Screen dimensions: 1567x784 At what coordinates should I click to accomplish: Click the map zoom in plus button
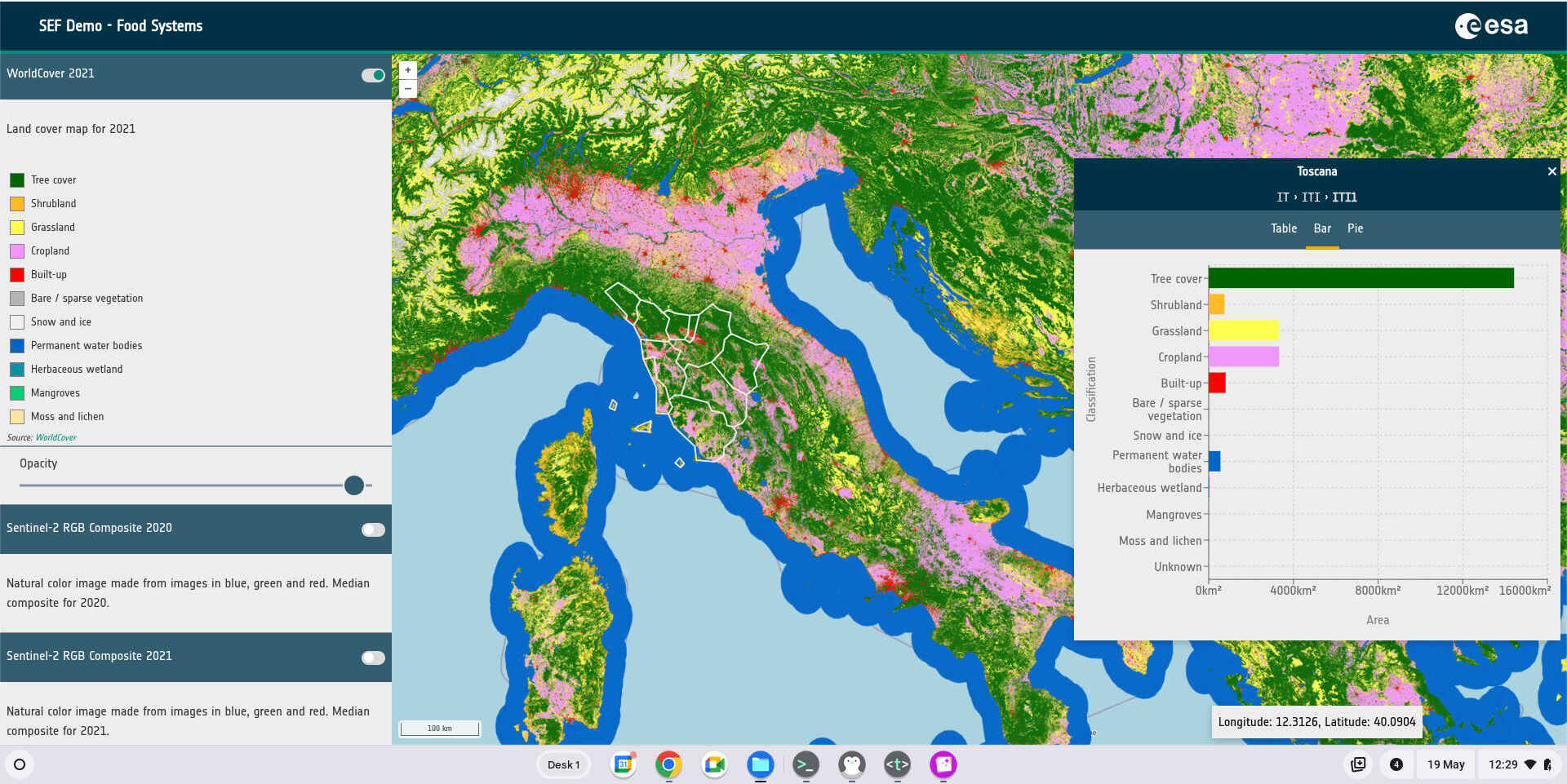point(408,70)
